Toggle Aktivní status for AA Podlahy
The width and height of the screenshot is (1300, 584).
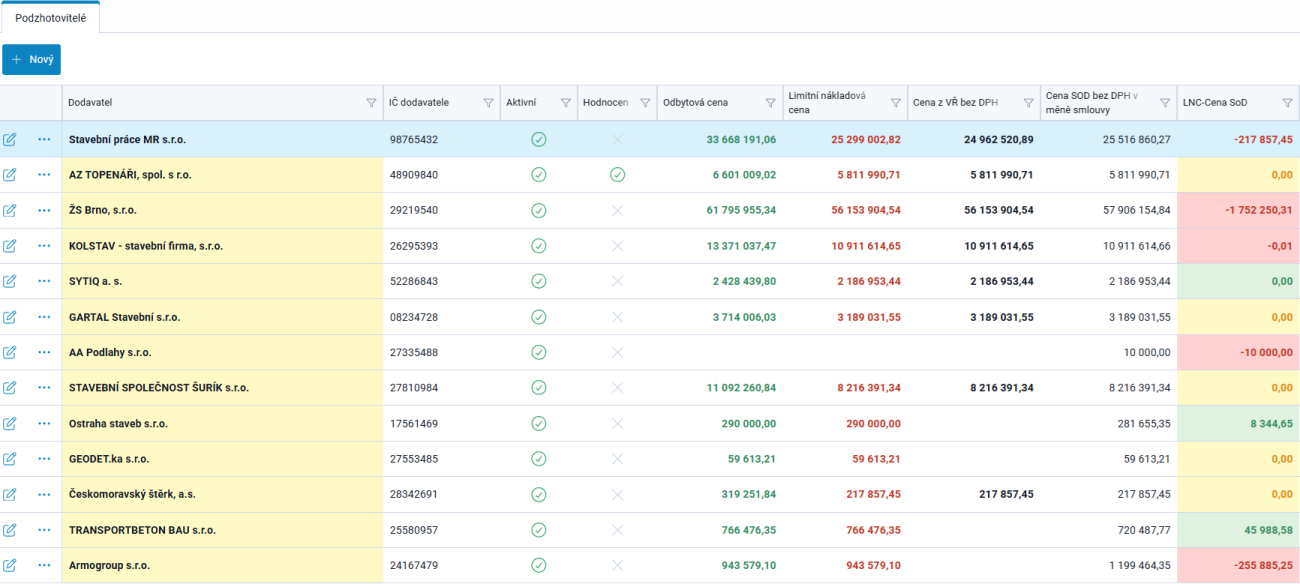539,352
